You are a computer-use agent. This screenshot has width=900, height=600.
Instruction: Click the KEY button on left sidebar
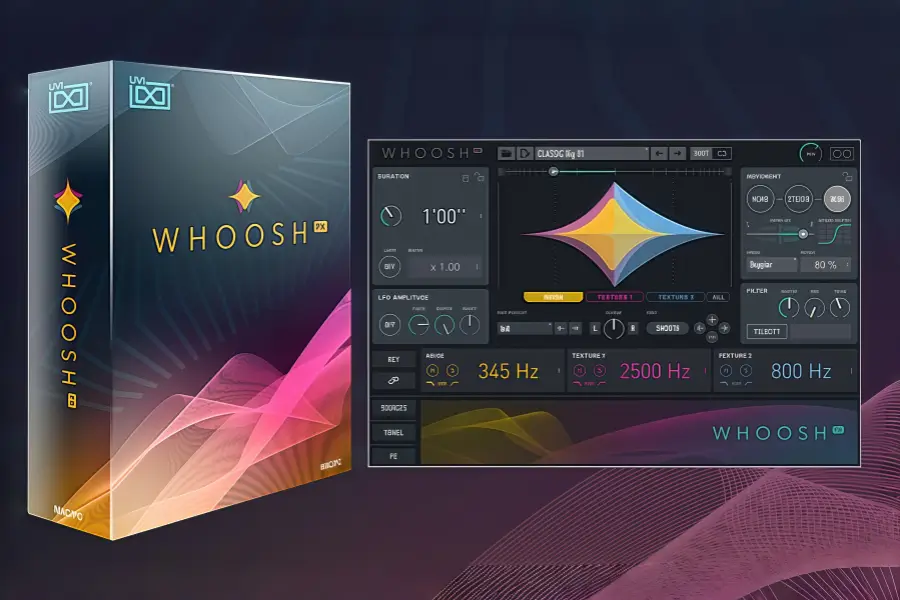(393, 359)
